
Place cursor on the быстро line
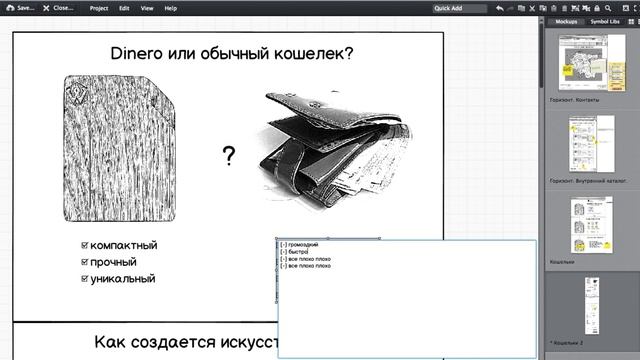coord(294,252)
